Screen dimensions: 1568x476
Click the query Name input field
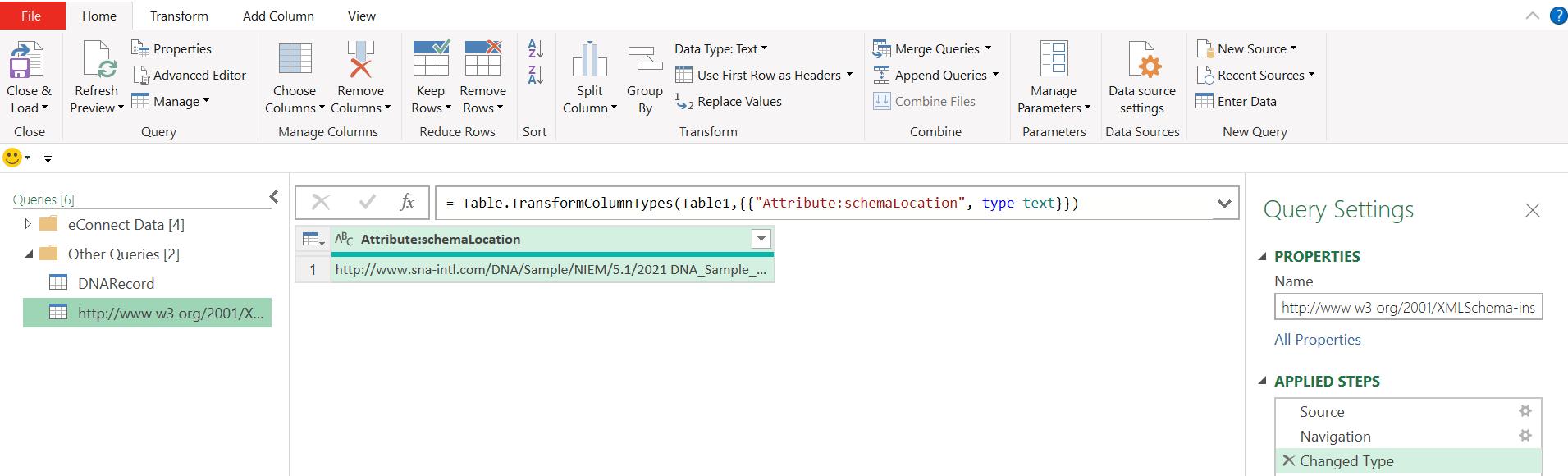click(x=1408, y=308)
